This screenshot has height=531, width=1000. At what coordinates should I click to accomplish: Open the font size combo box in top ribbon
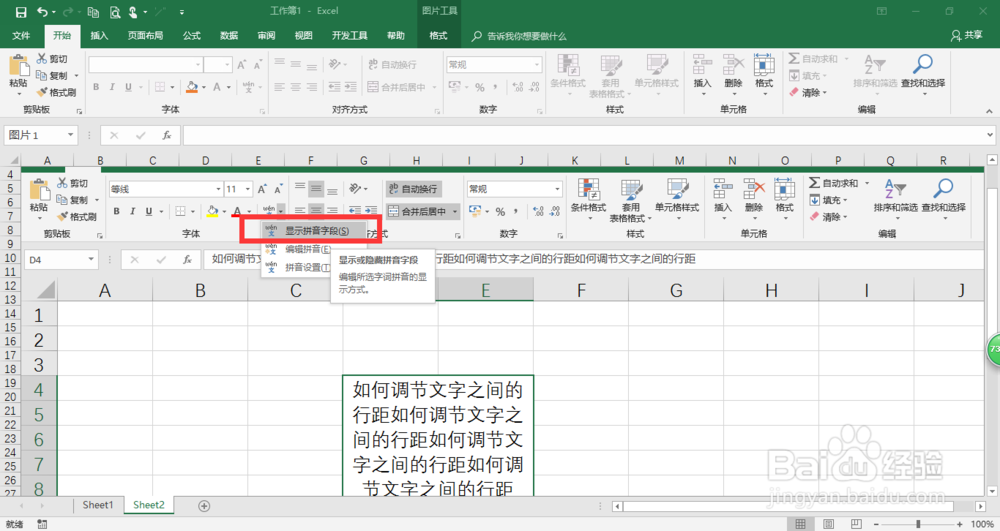click(218, 64)
